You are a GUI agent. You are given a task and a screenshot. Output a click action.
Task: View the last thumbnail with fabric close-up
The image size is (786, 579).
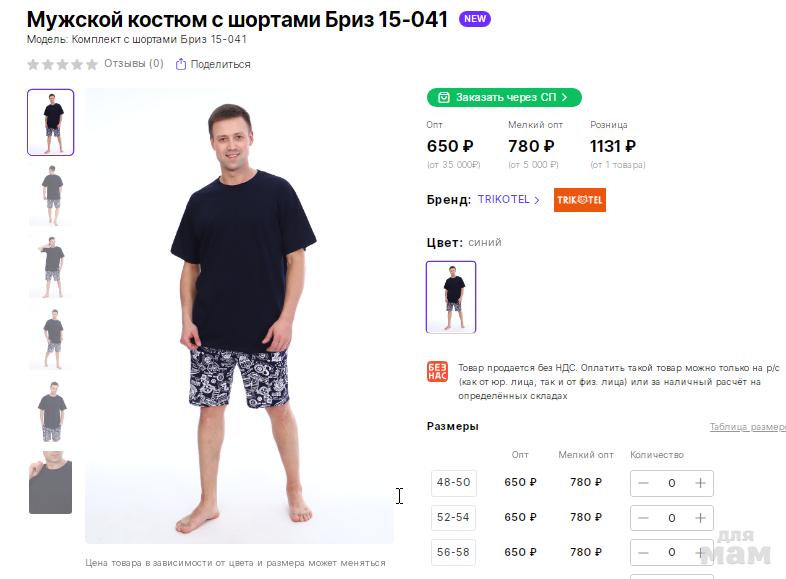(50, 482)
